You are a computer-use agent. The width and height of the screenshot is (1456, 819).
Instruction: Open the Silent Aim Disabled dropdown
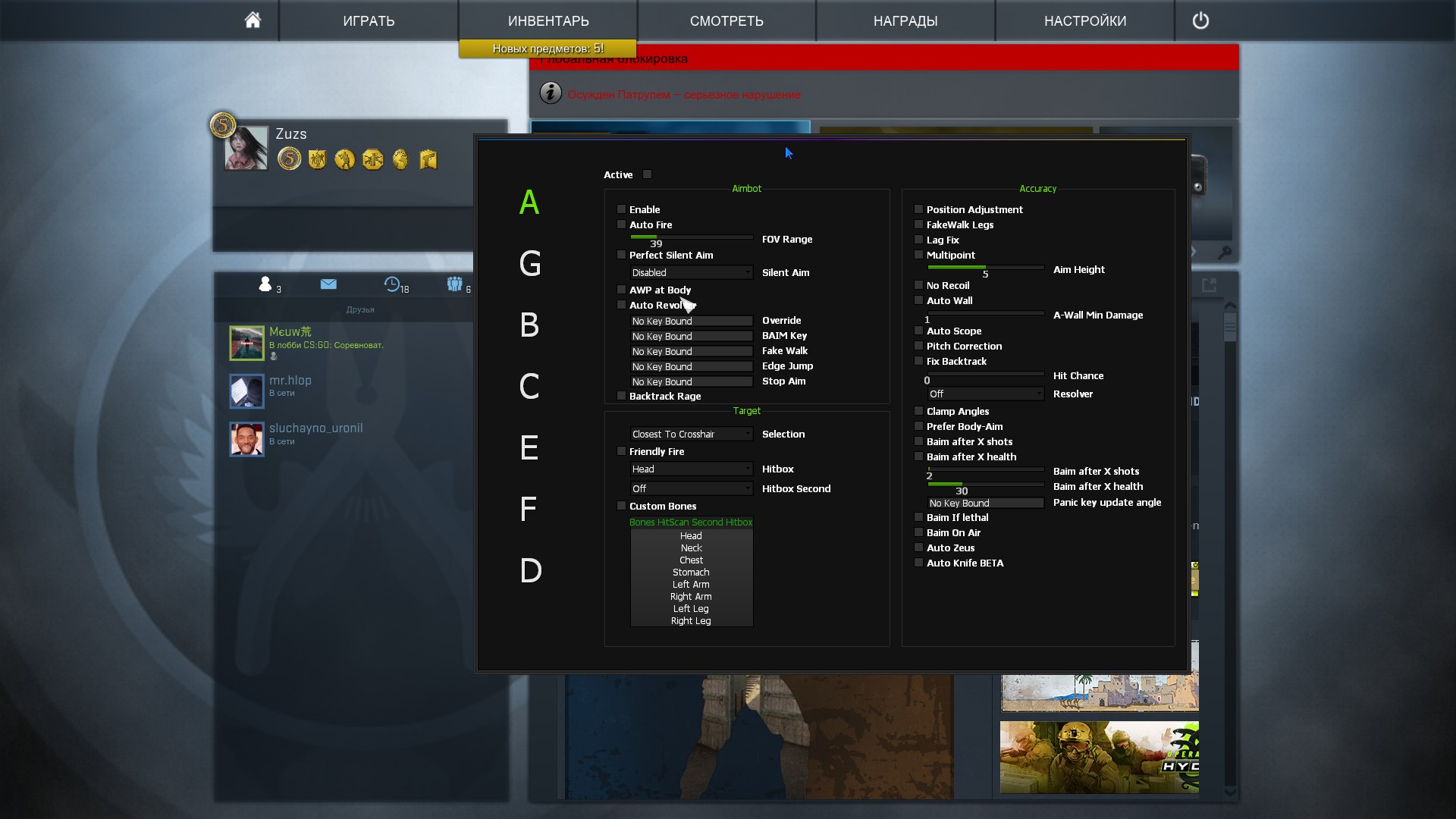tap(691, 272)
